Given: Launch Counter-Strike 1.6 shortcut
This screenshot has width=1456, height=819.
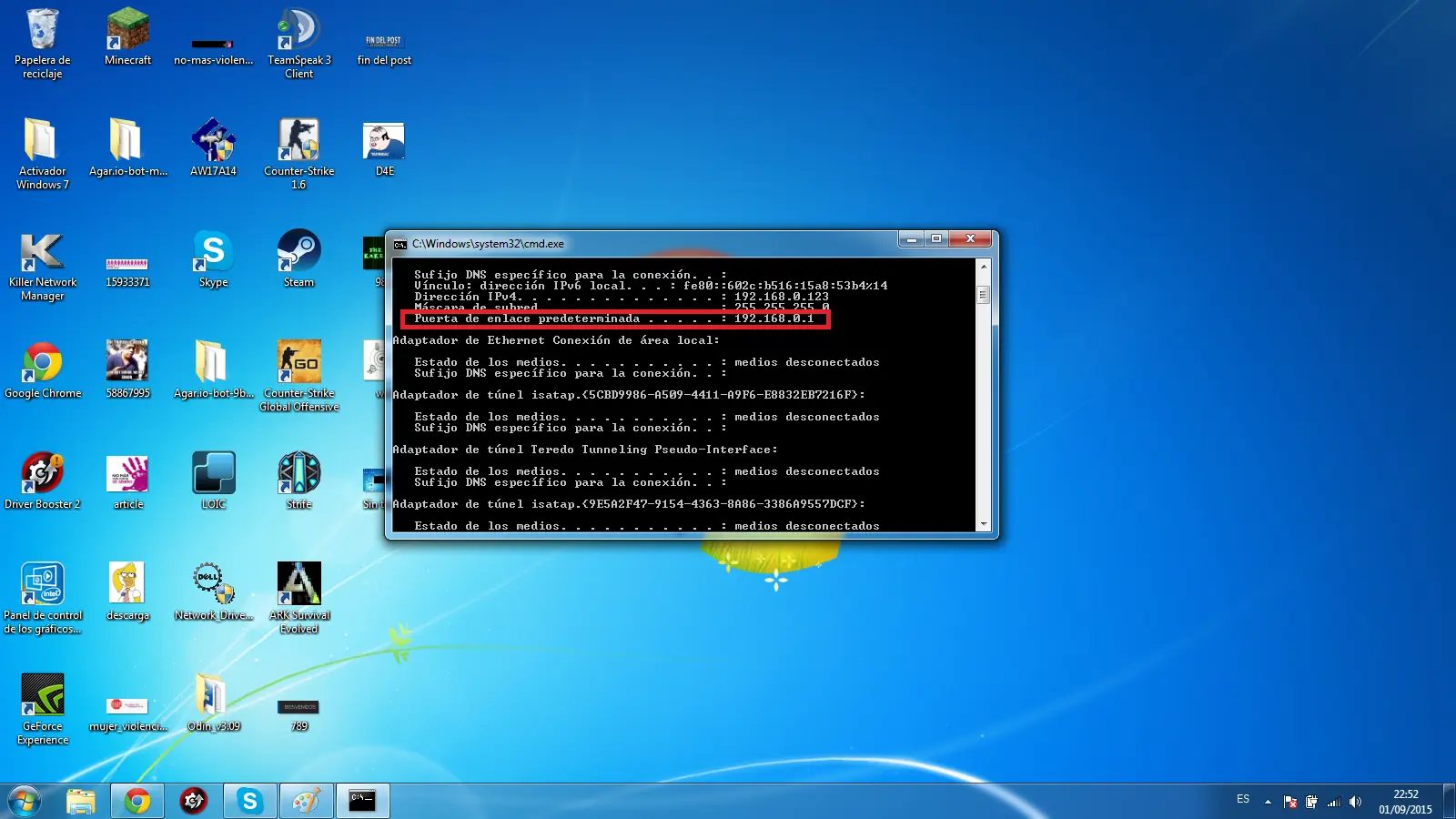Looking at the screenshot, I should (x=298, y=154).
